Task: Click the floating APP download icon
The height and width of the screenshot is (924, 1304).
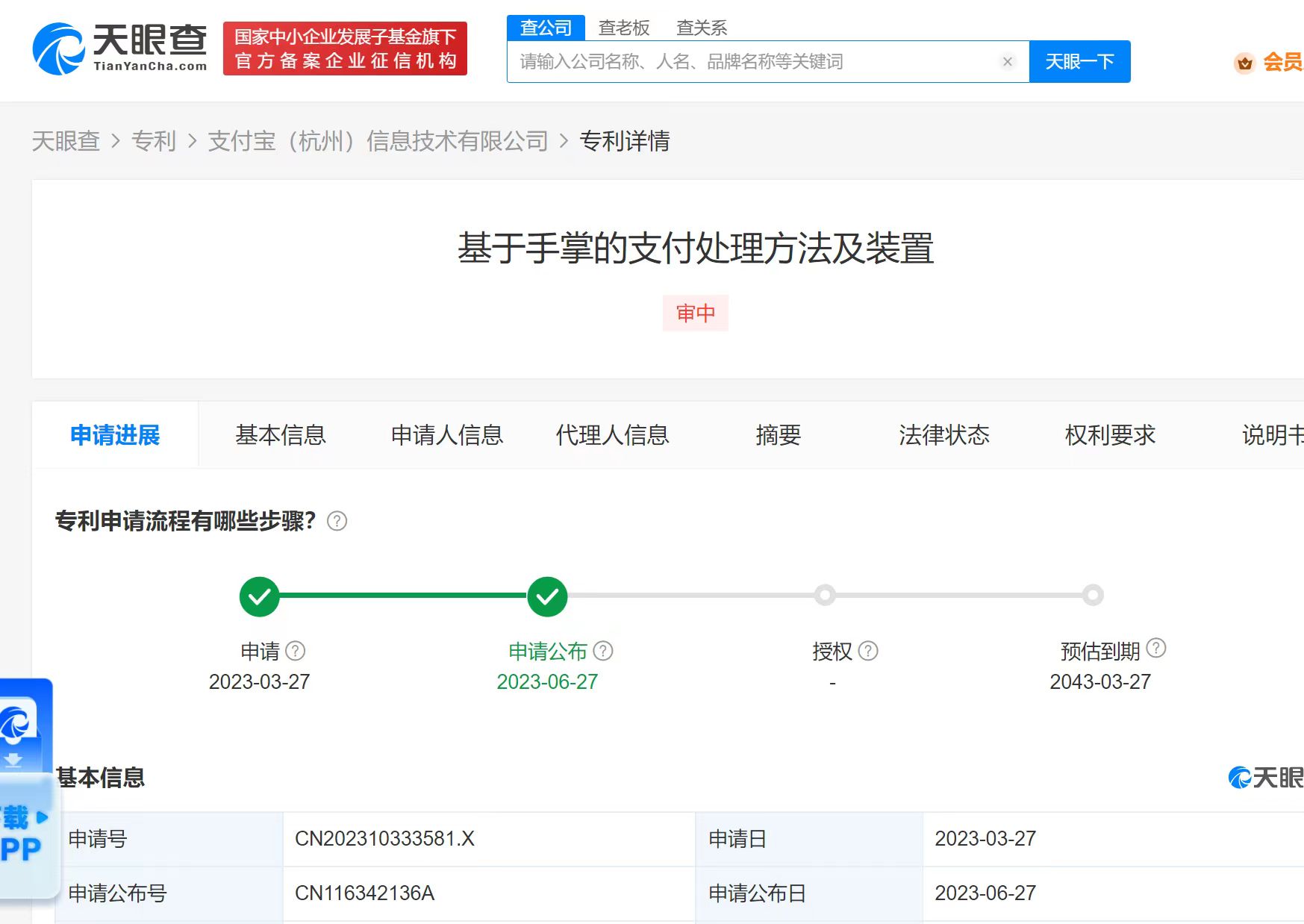Action: point(15,725)
